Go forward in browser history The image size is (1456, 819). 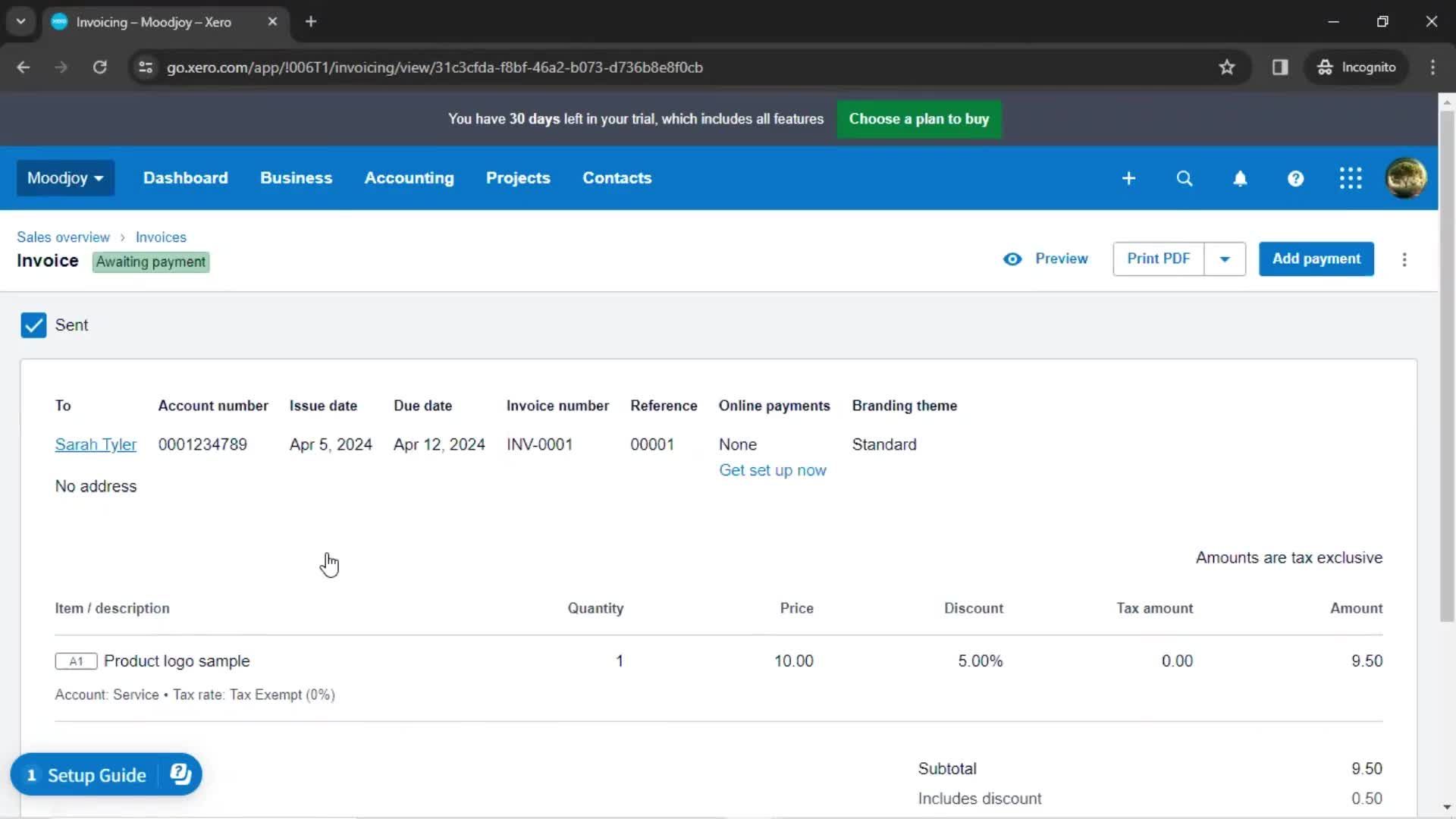tap(61, 67)
